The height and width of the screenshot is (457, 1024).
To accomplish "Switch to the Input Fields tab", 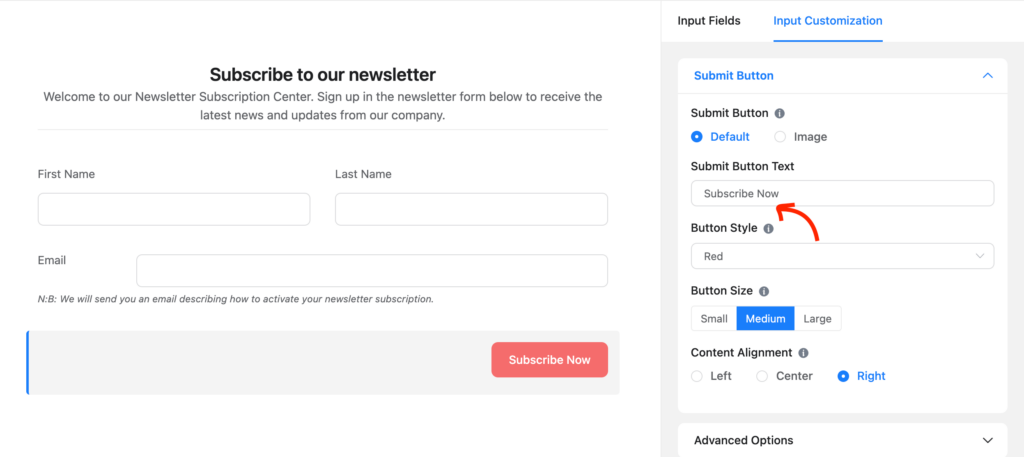I will click(x=709, y=21).
